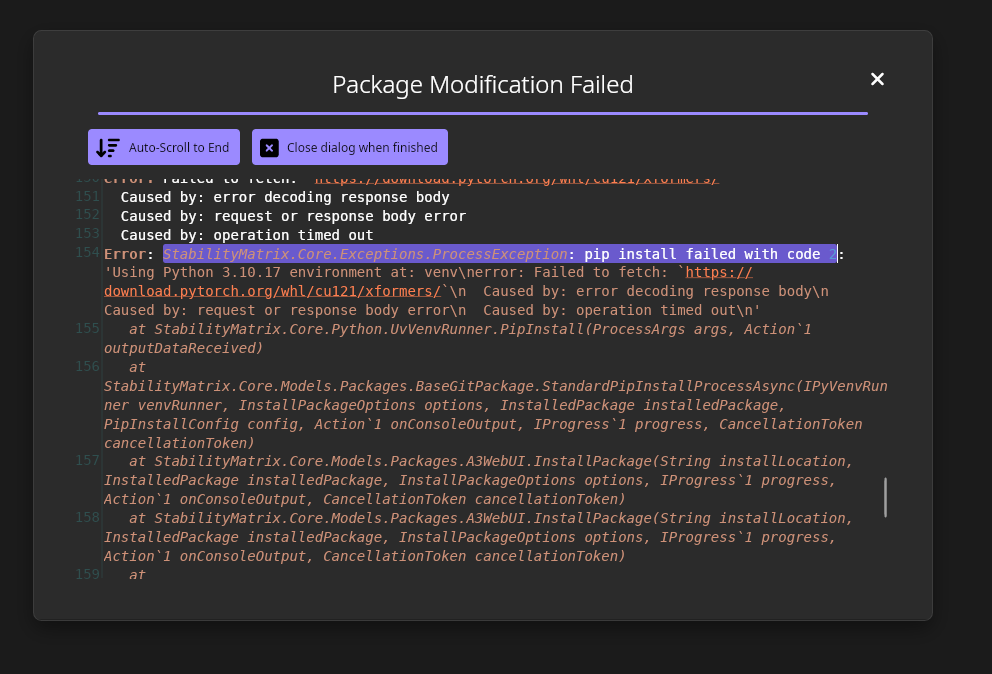992x674 pixels.
Task: Click the 'operation timed out' line 153
Action: pos(246,235)
